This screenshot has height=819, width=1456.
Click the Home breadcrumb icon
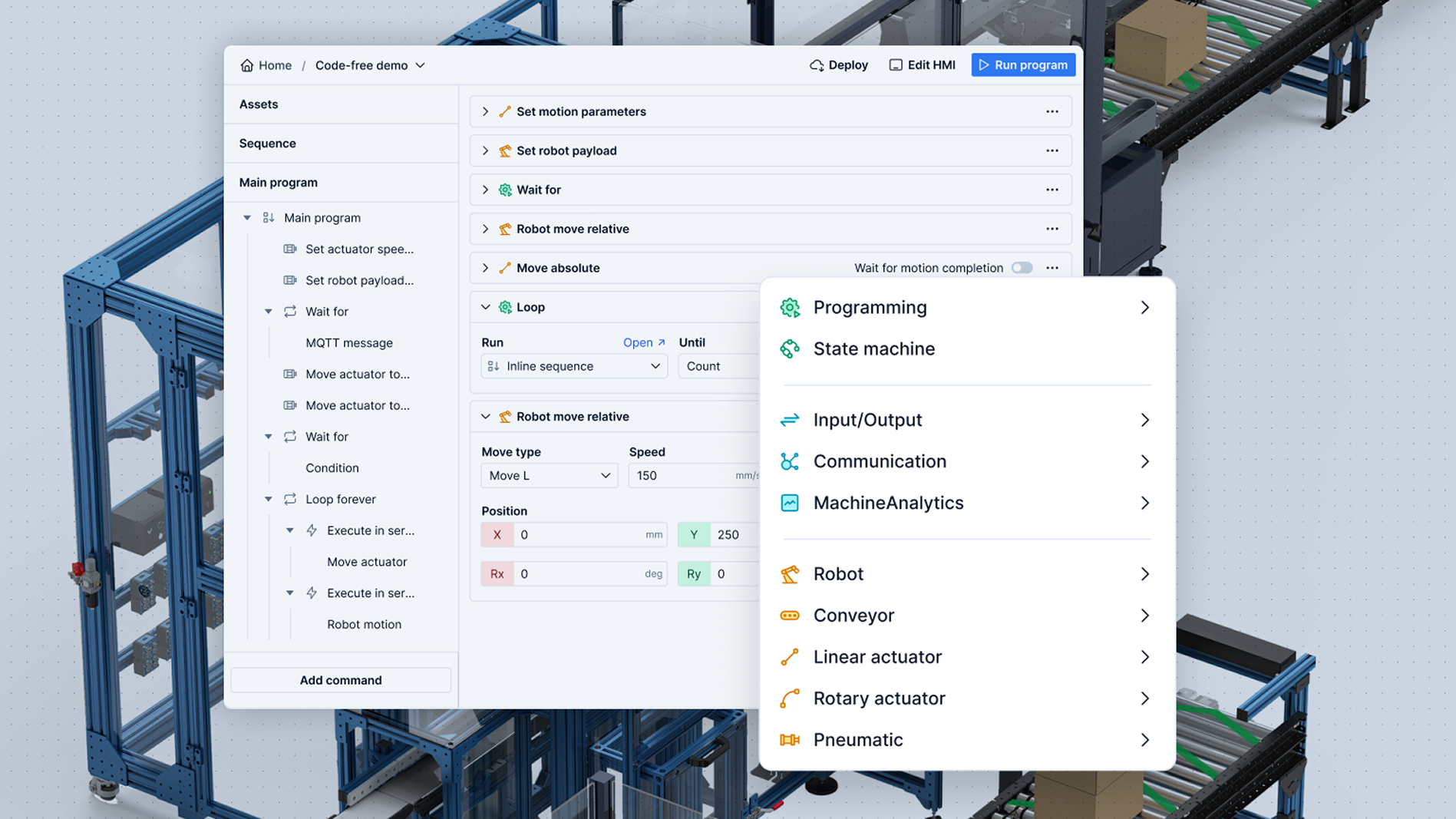coord(246,65)
